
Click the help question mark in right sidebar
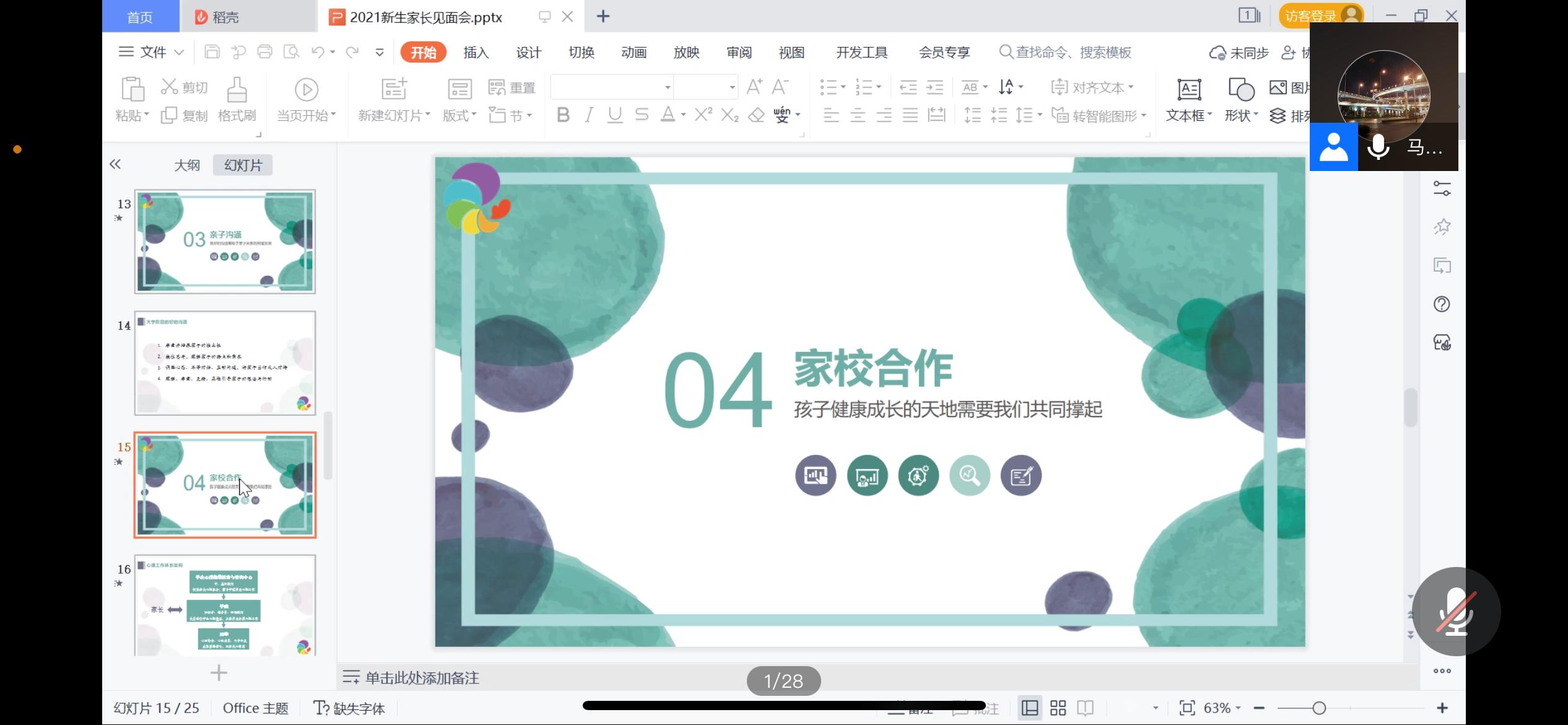[x=1442, y=304]
